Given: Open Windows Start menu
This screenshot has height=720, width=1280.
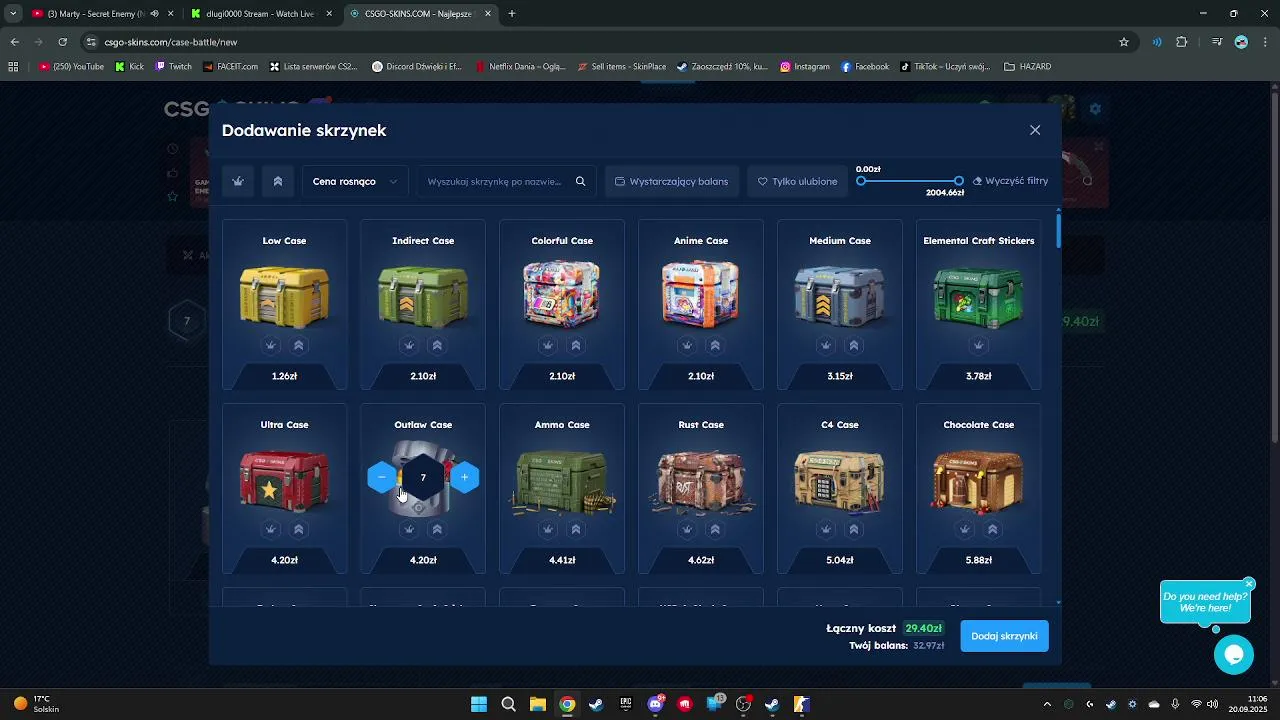Looking at the screenshot, I should (x=479, y=704).
